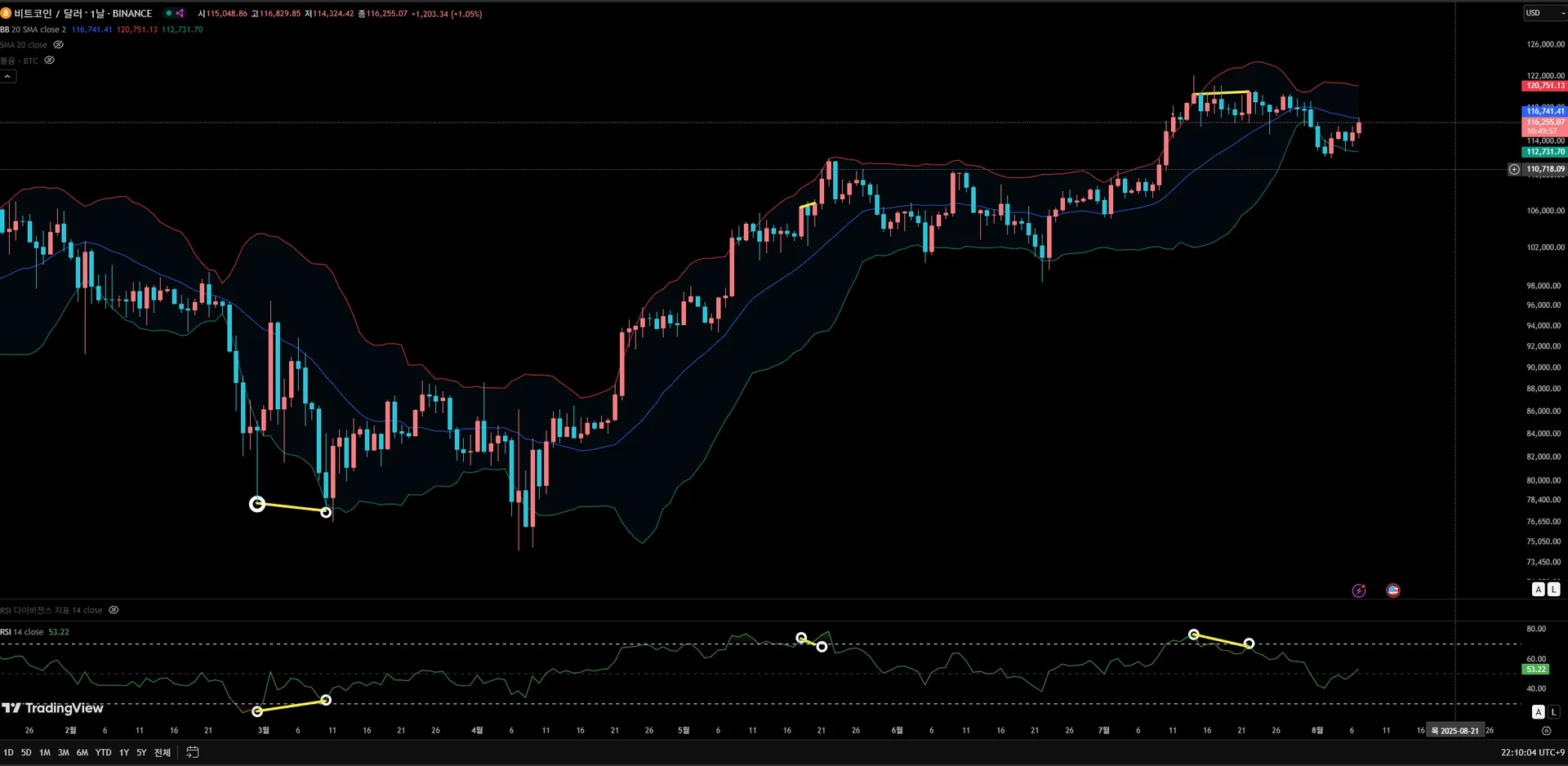The height and width of the screenshot is (766, 1568).
Task: Click the SMA 20 close legend label
Action: [x=24, y=45]
